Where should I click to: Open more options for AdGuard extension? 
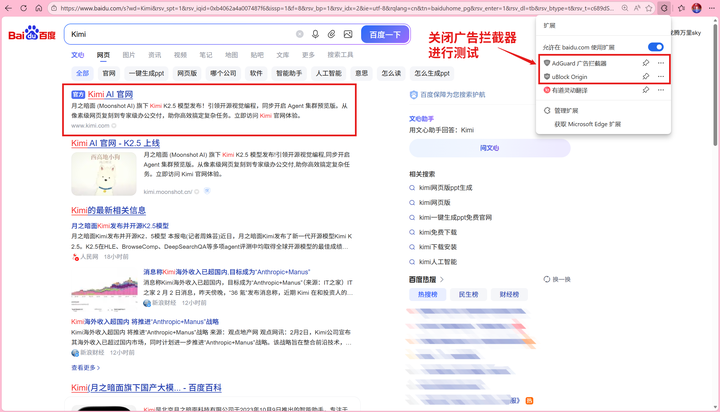[661, 63]
